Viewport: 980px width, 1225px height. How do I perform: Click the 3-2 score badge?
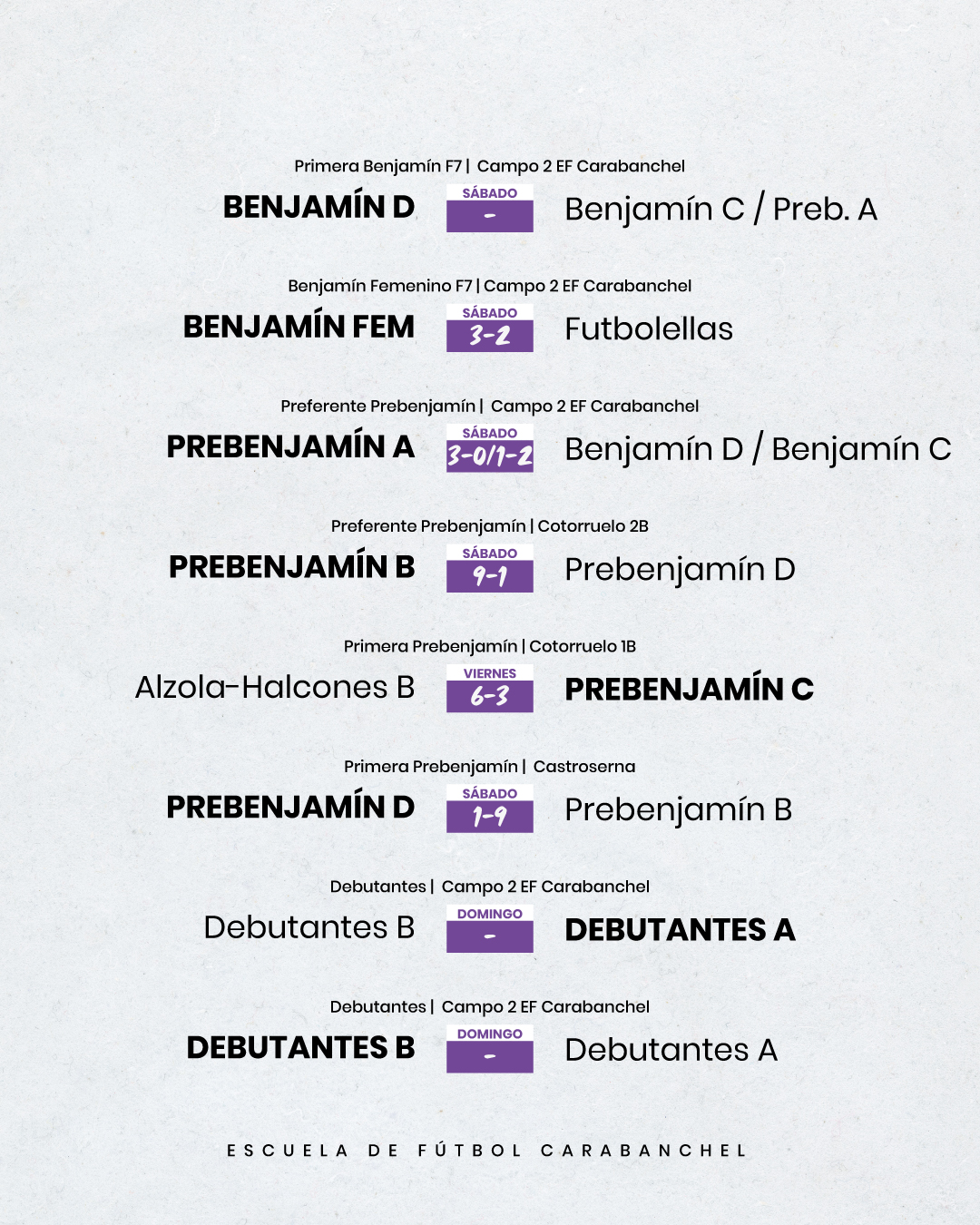point(489,328)
